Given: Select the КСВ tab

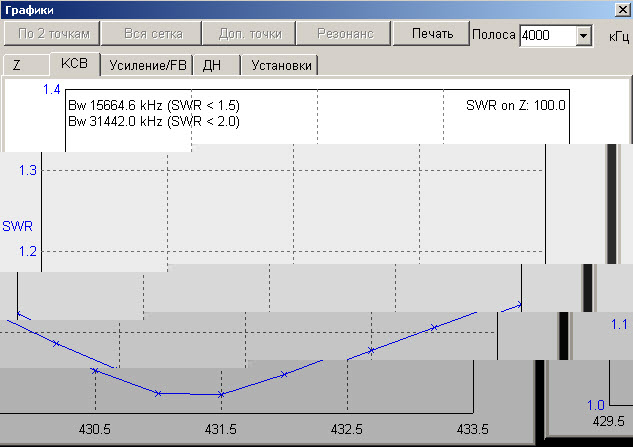Looking at the screenshot, I should pyautogui.click(x=74, y=64).
